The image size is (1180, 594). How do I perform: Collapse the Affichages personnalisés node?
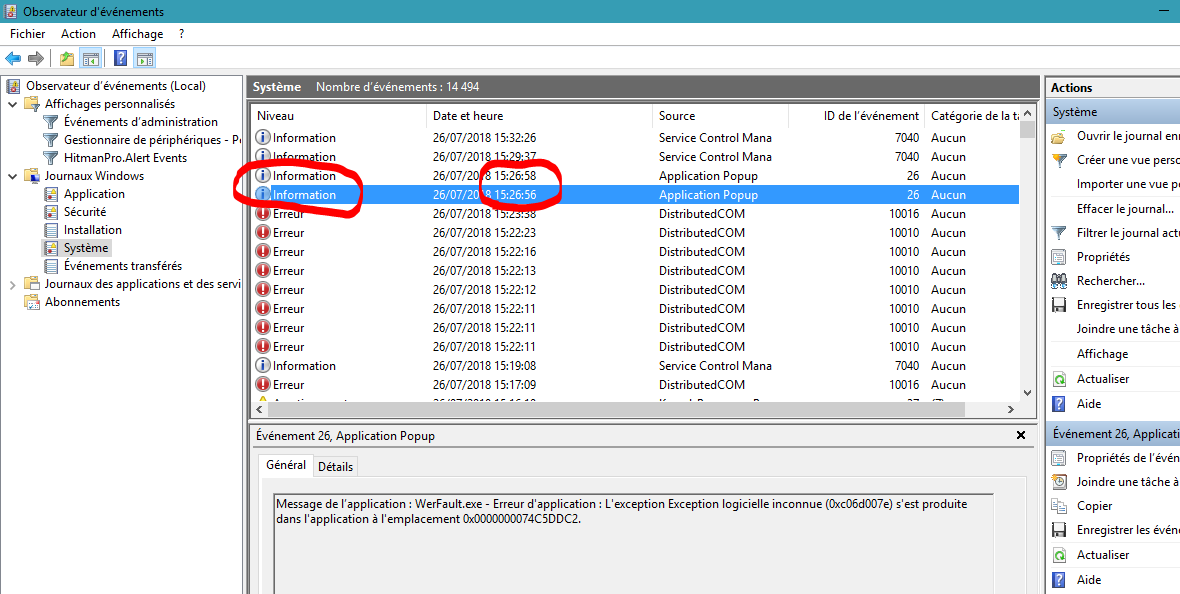tap(12, 104)
